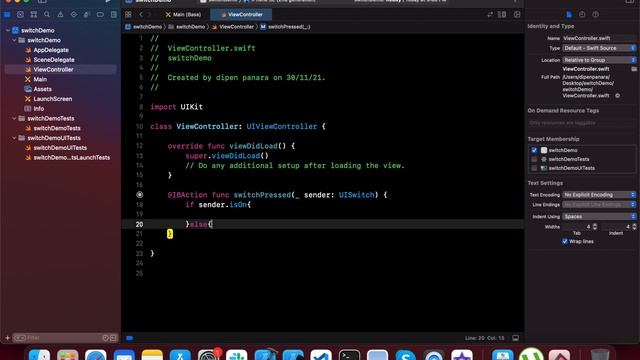Show the Quick Help inspector
This screenshot has height=360, width=640.
pyautogui.click(x=596, y=15)
